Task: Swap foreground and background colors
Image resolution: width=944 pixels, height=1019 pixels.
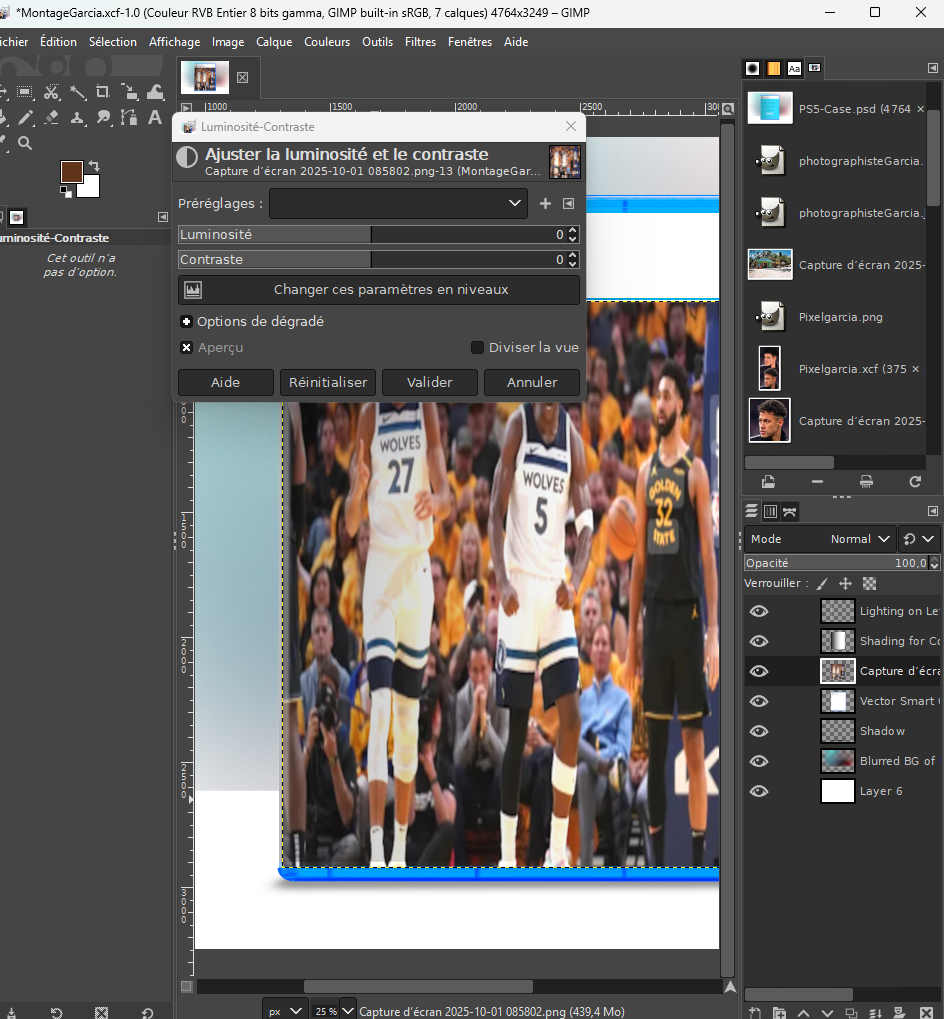Action: 94,165
